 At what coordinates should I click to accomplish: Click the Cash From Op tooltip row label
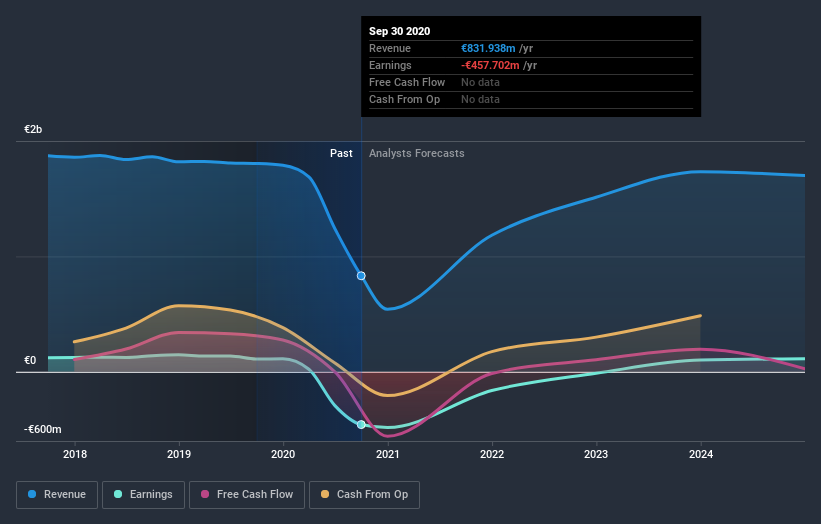point(404,99)
